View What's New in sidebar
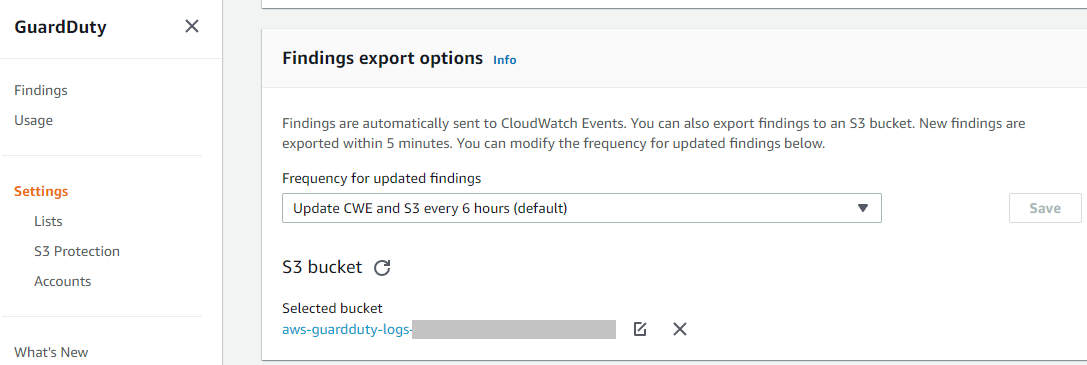The width and height of the screenshot is (1087, 365). [x=51, y=352]
